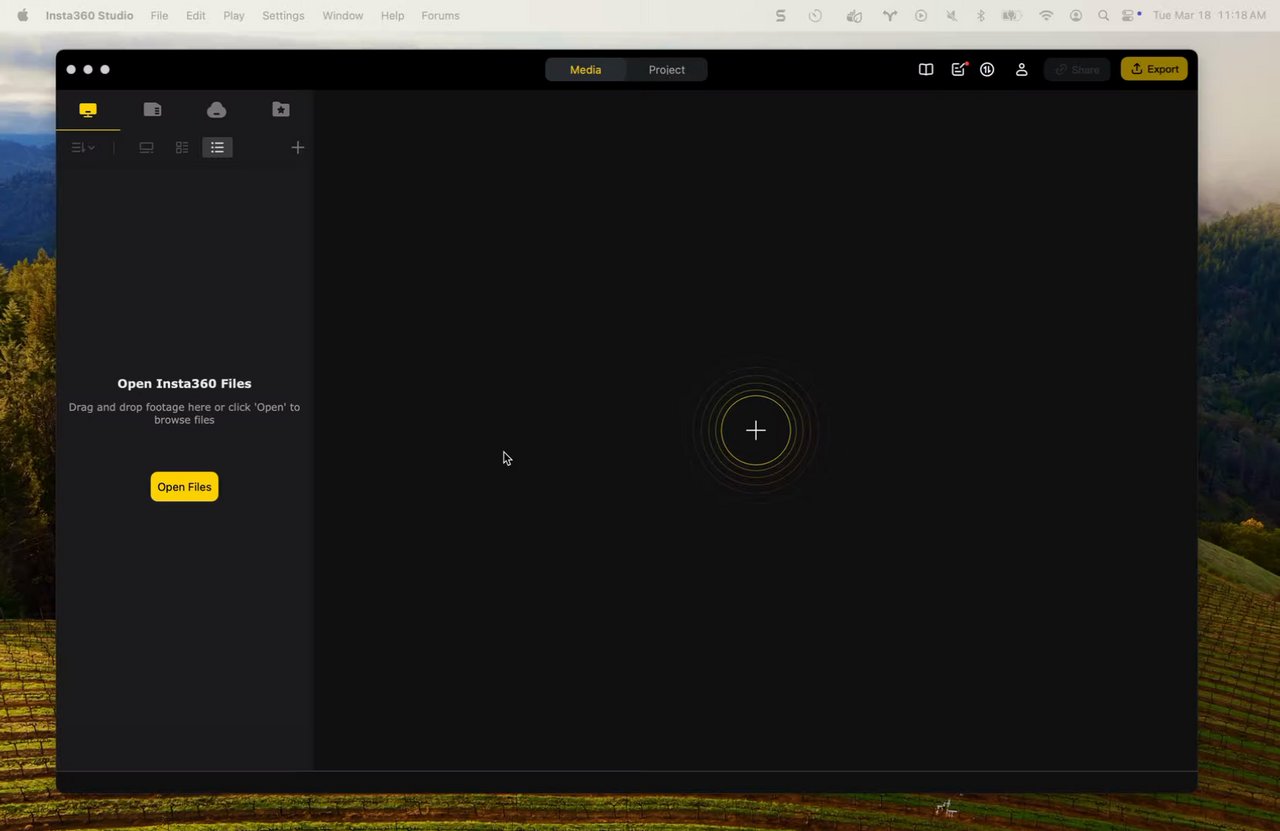Click the yellow Export button
The width and height of the screenshot is (1280, 831).
click(1154, 69)
